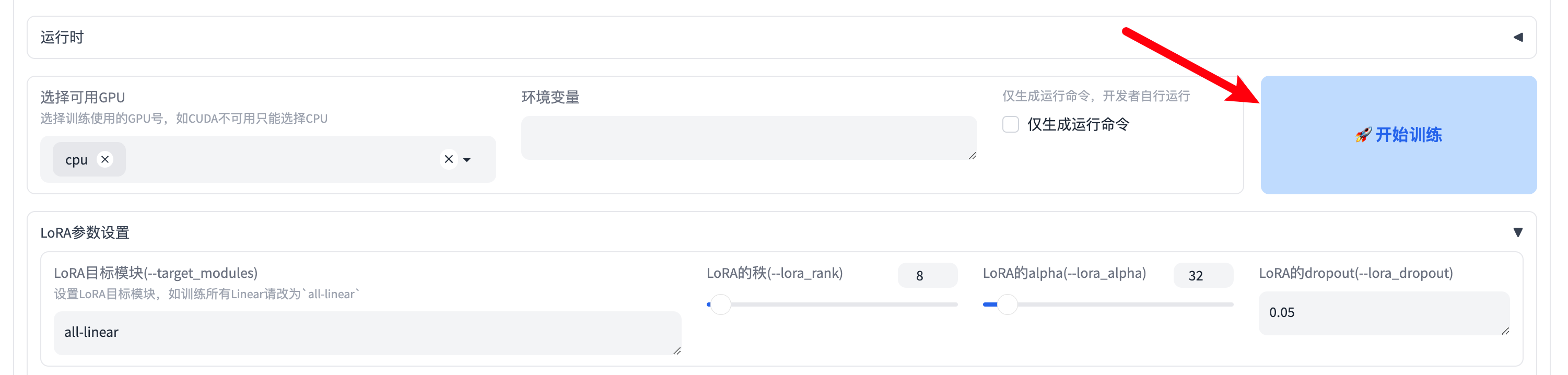Click the LoRA参数设置 section header title
The image size is (1568, 375).
(x=85, y=232)
